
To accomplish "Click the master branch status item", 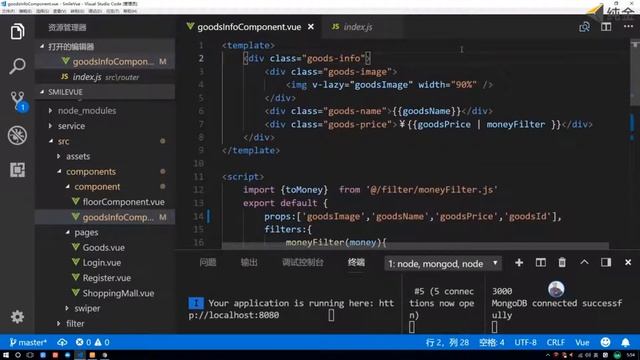I will [28, 342].
